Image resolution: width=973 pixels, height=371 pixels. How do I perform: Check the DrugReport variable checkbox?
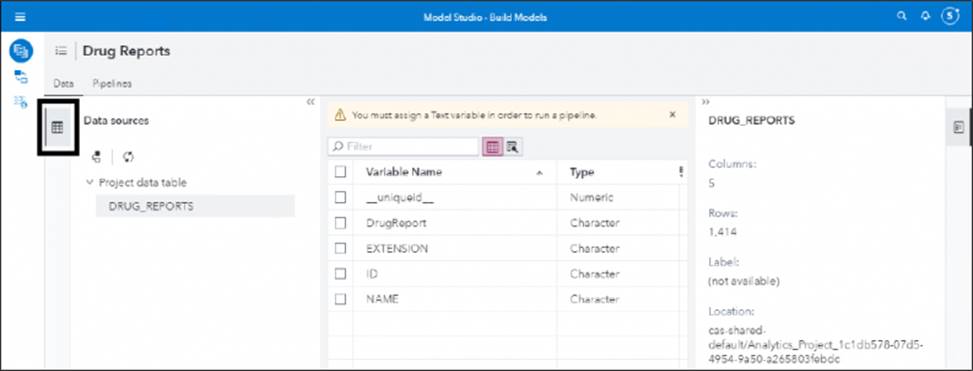point(340,223)
